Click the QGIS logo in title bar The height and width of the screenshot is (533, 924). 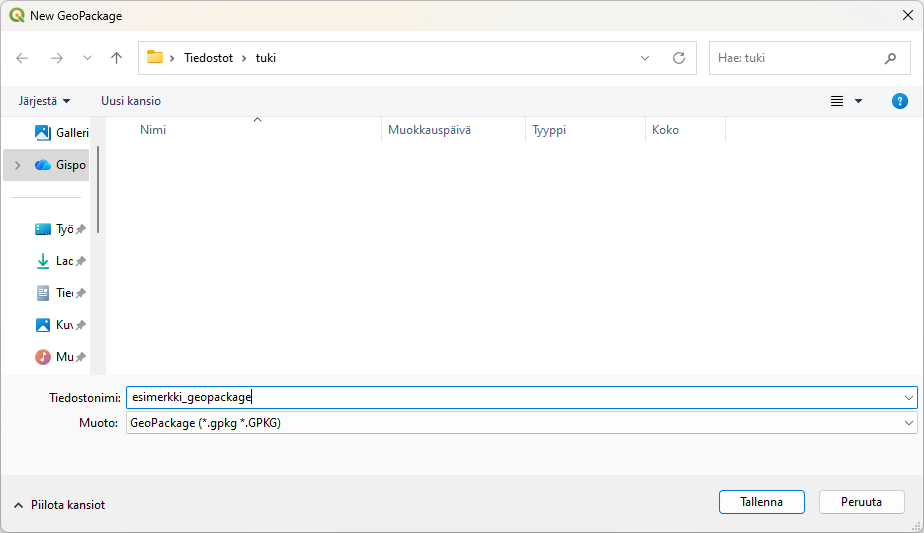tap(16, 15)
